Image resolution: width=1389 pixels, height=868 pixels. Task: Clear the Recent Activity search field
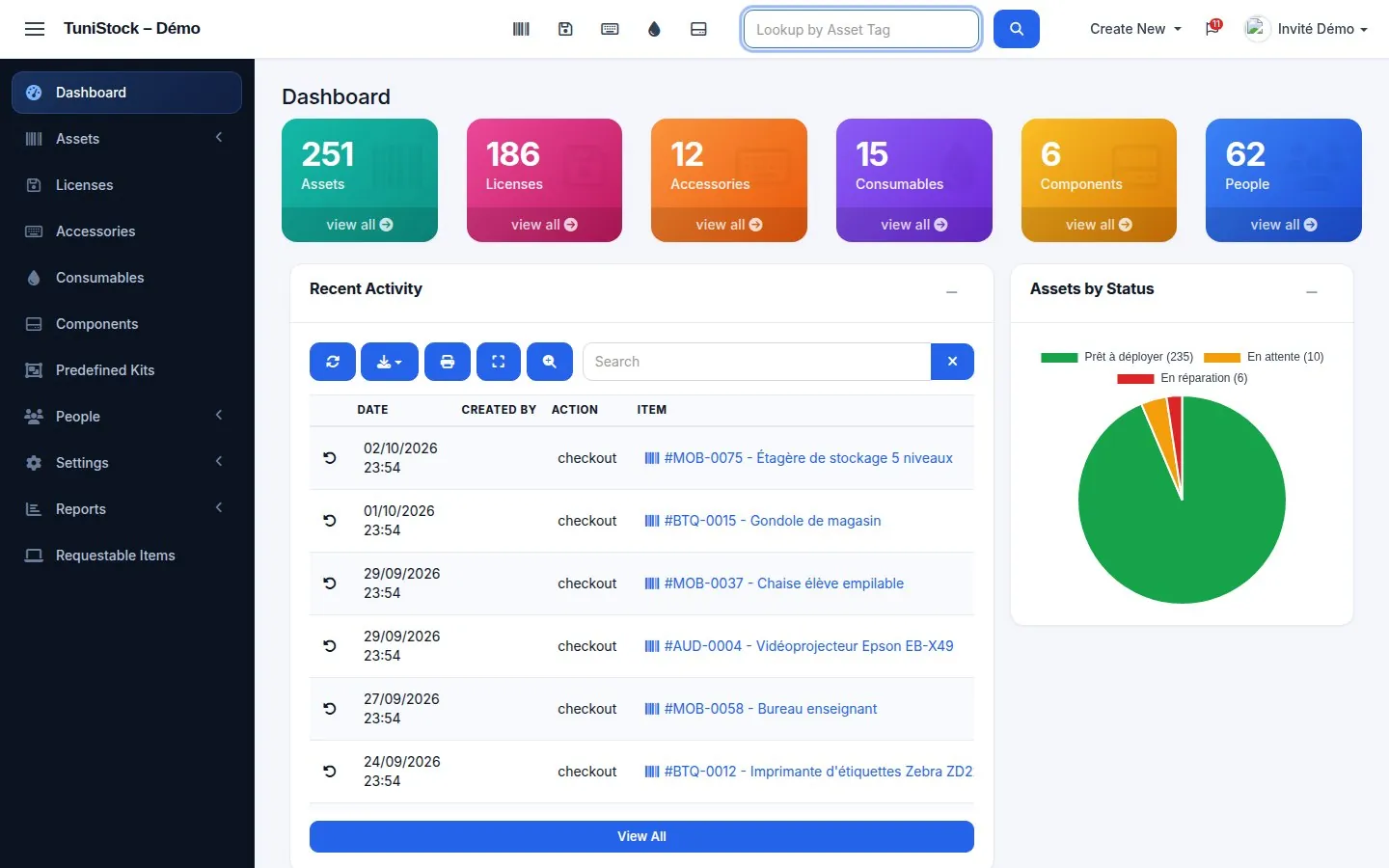pos(952,362)
